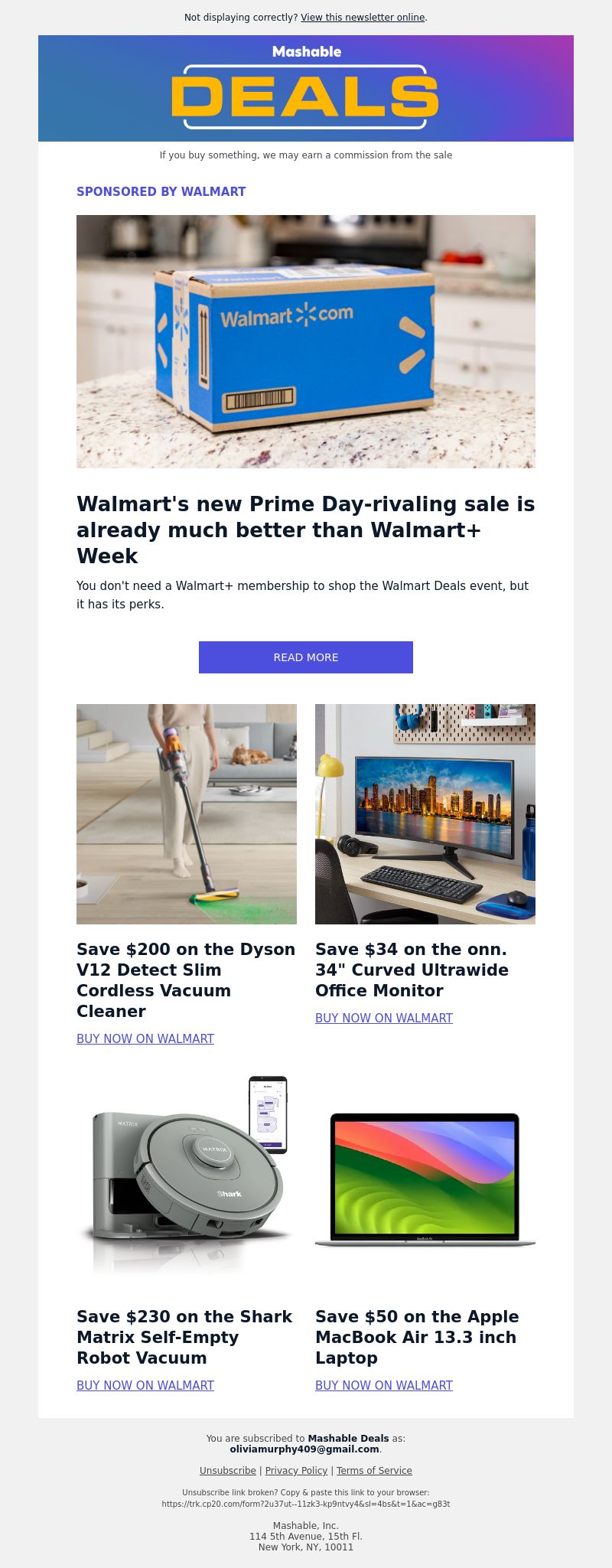612x1568 pixels.
Task: Click the READ MORE button
Action: (306, 657)
